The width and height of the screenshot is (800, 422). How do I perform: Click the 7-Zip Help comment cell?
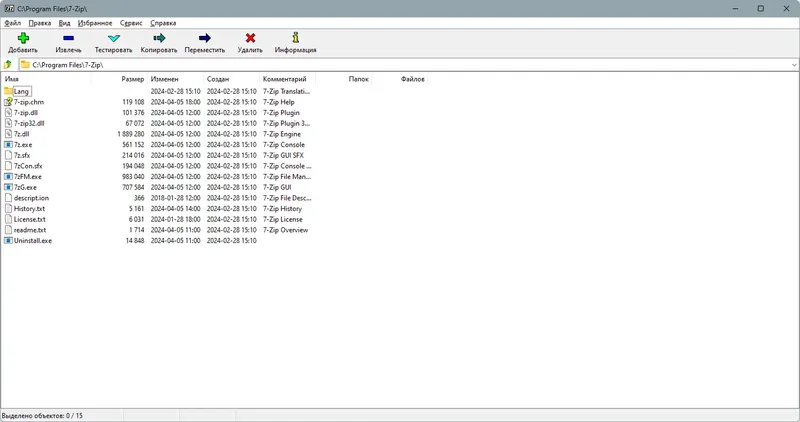(x=279, y=102)
